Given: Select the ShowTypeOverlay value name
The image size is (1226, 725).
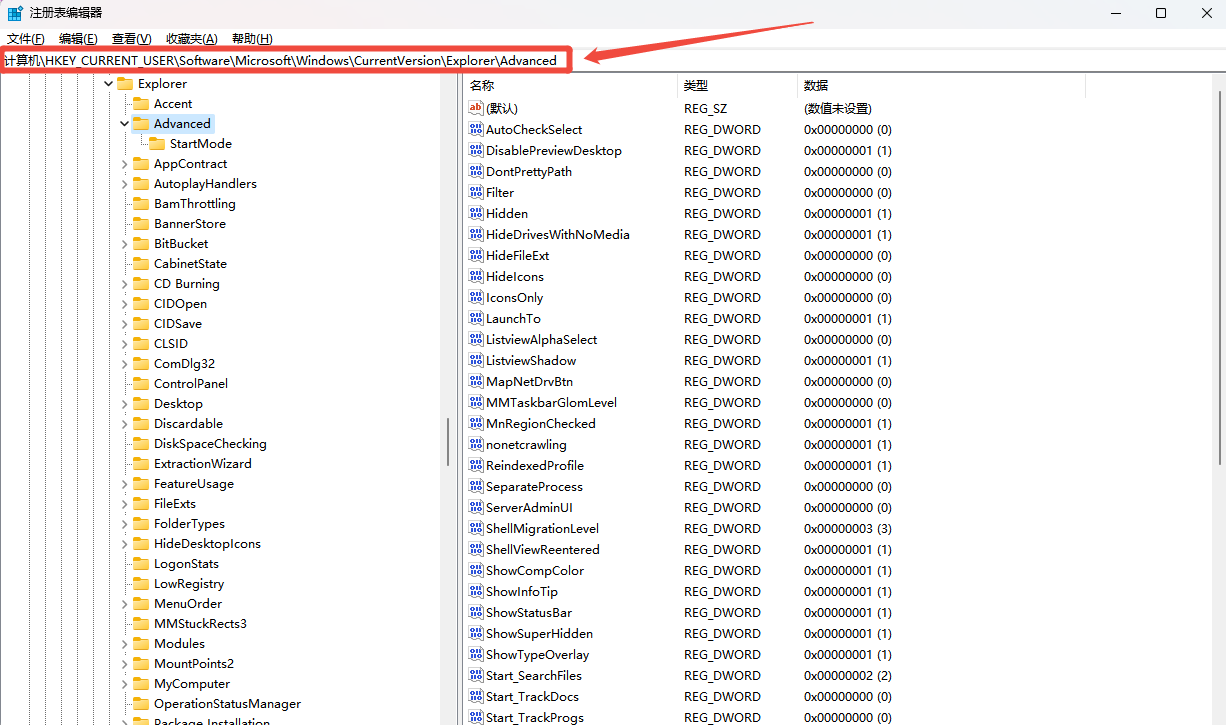Looking at the screenshot, I should [537, 654].
